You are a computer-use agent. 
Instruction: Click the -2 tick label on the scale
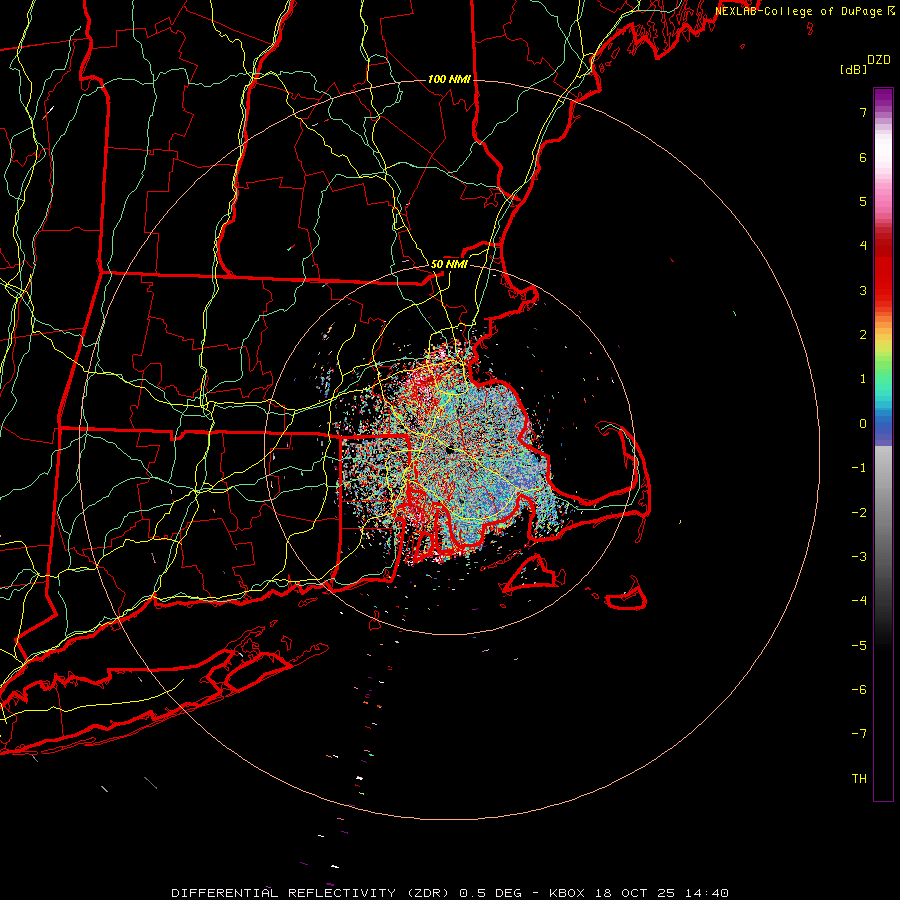[859, 513]
